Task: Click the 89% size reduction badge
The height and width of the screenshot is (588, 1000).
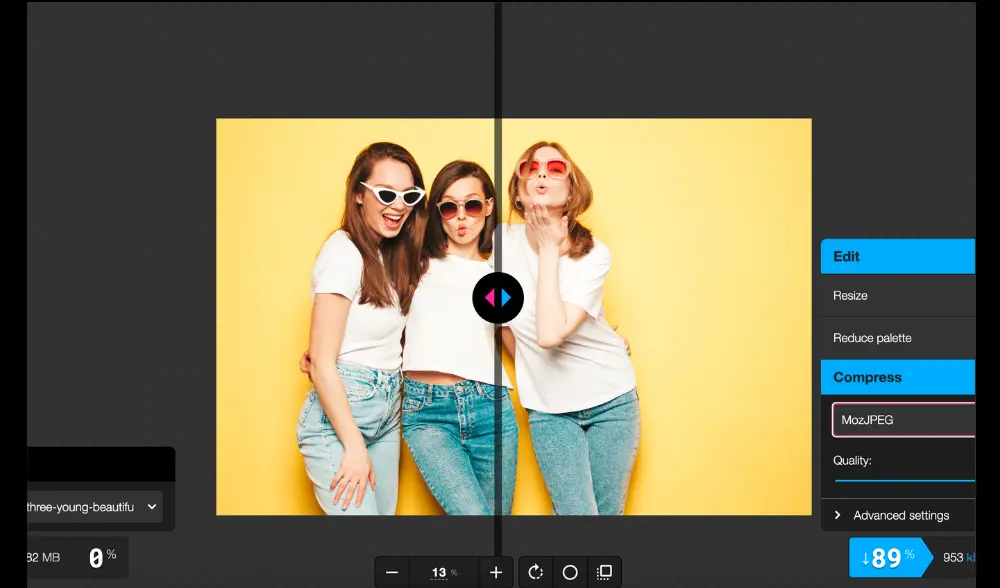Action: (x=887, y=558)
